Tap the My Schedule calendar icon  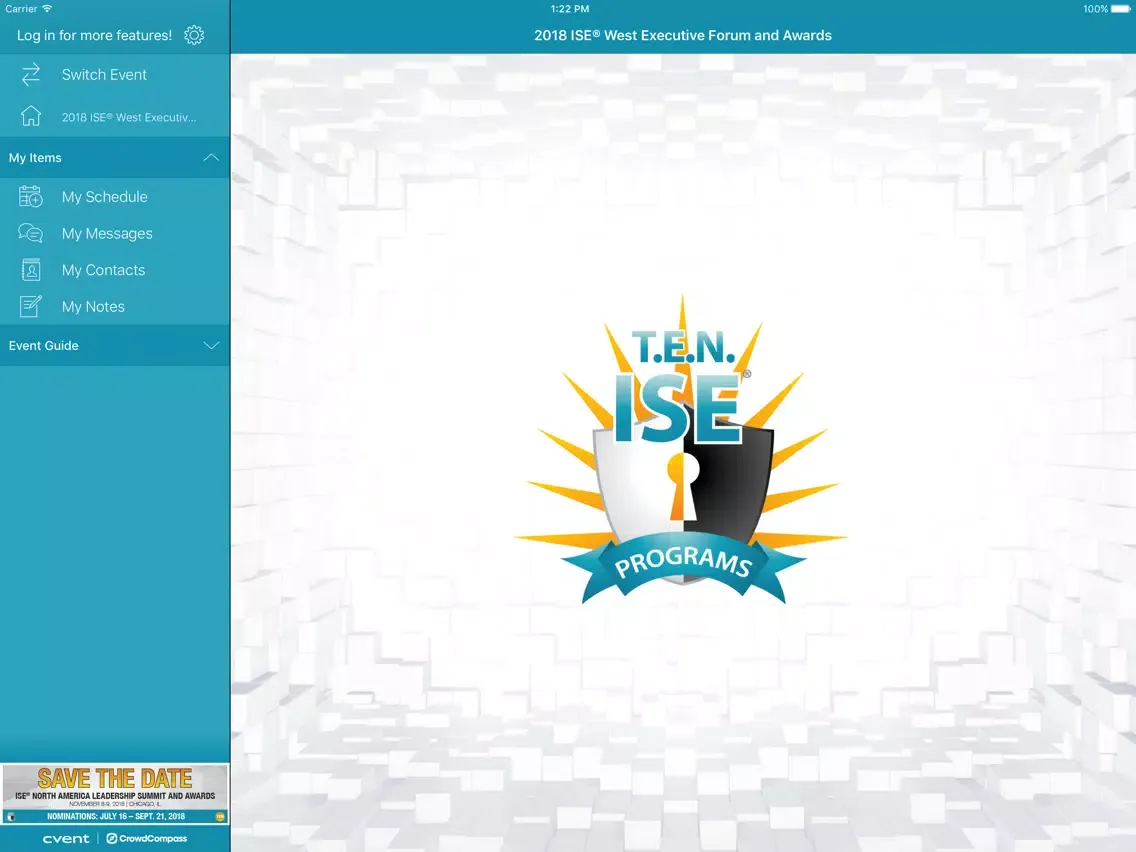click(x=30, y=196)
